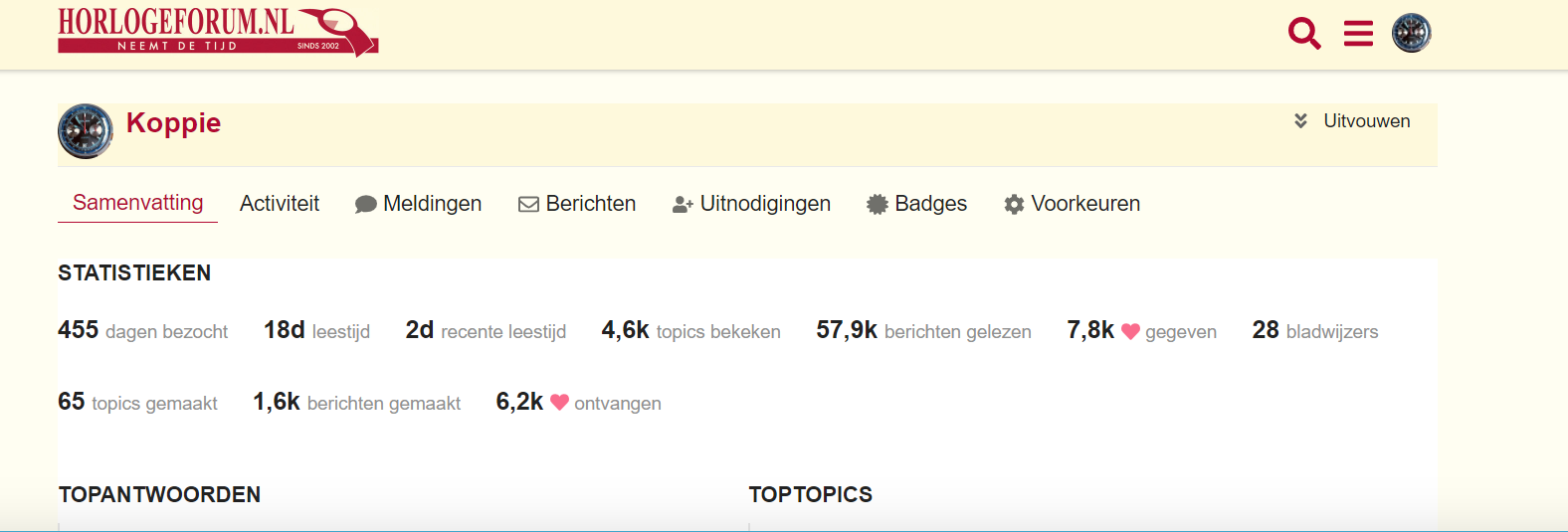
Task: Click the user-plus icon for Uitnodigingen
Action: coord(683,205)
